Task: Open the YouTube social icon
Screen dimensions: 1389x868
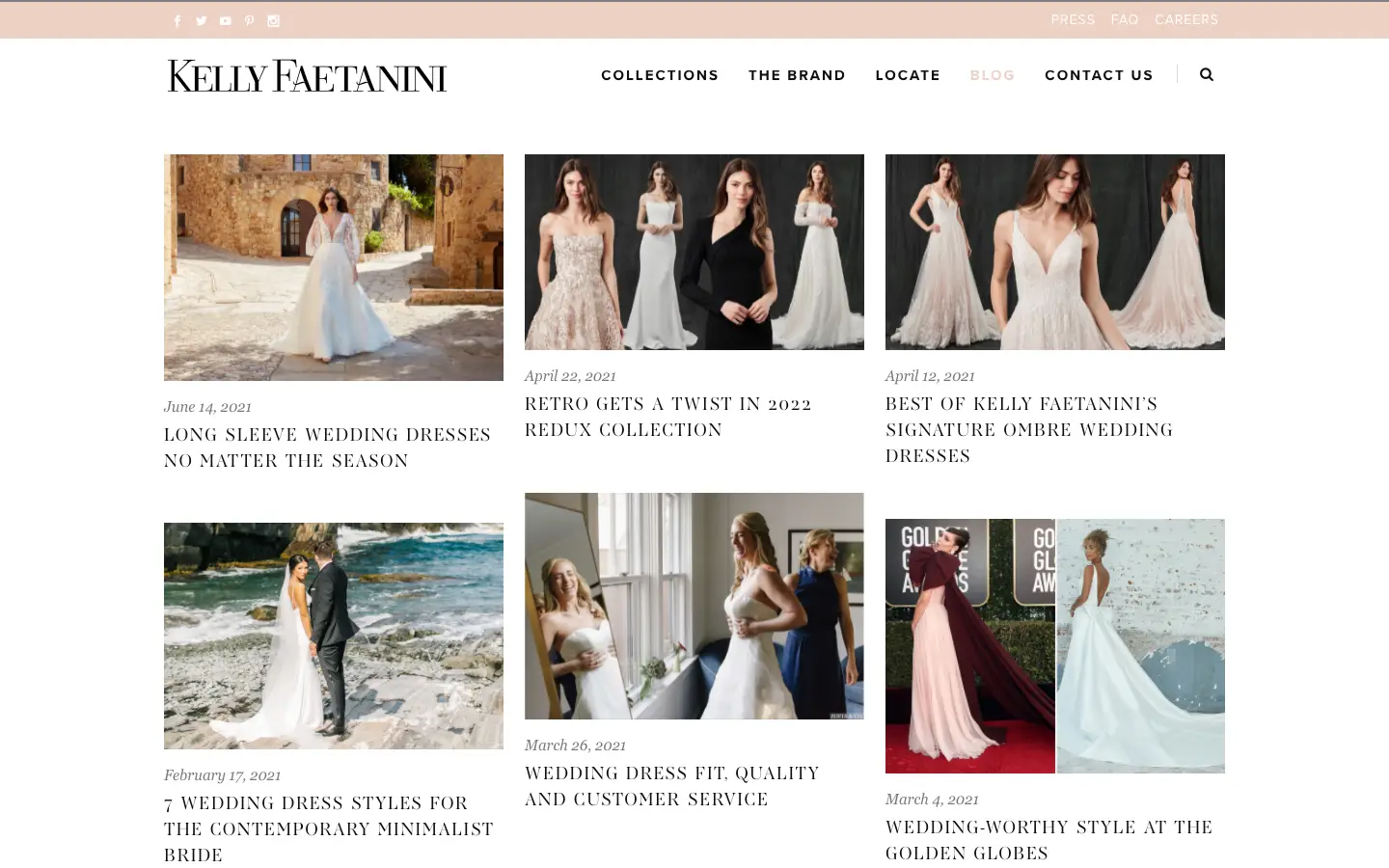Action: 226,21
